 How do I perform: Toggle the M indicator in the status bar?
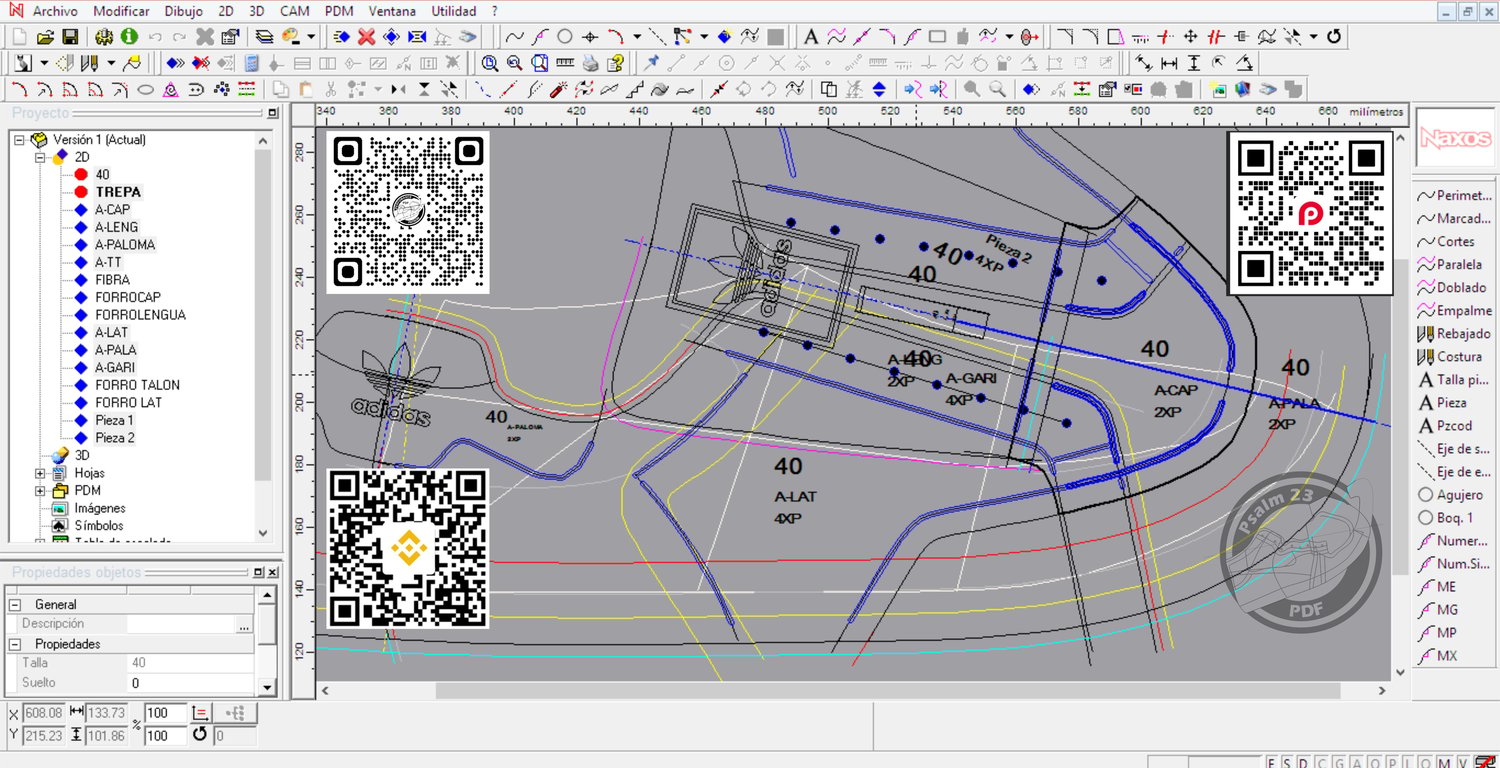1444,763
